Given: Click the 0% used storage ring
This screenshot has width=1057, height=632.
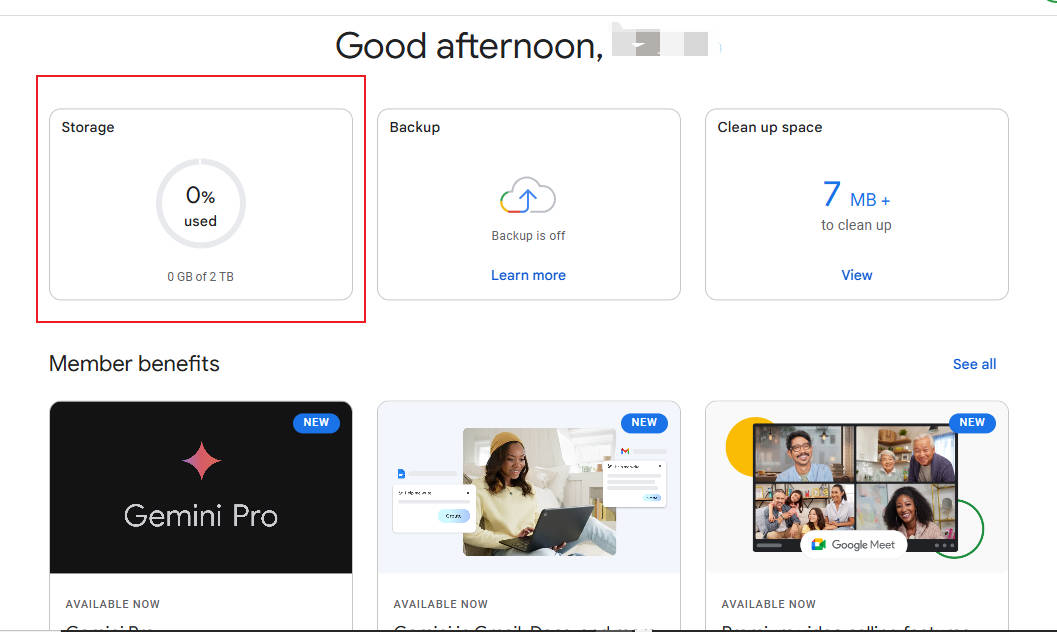Looking at the screenshot, I should [x=200, y=204].
